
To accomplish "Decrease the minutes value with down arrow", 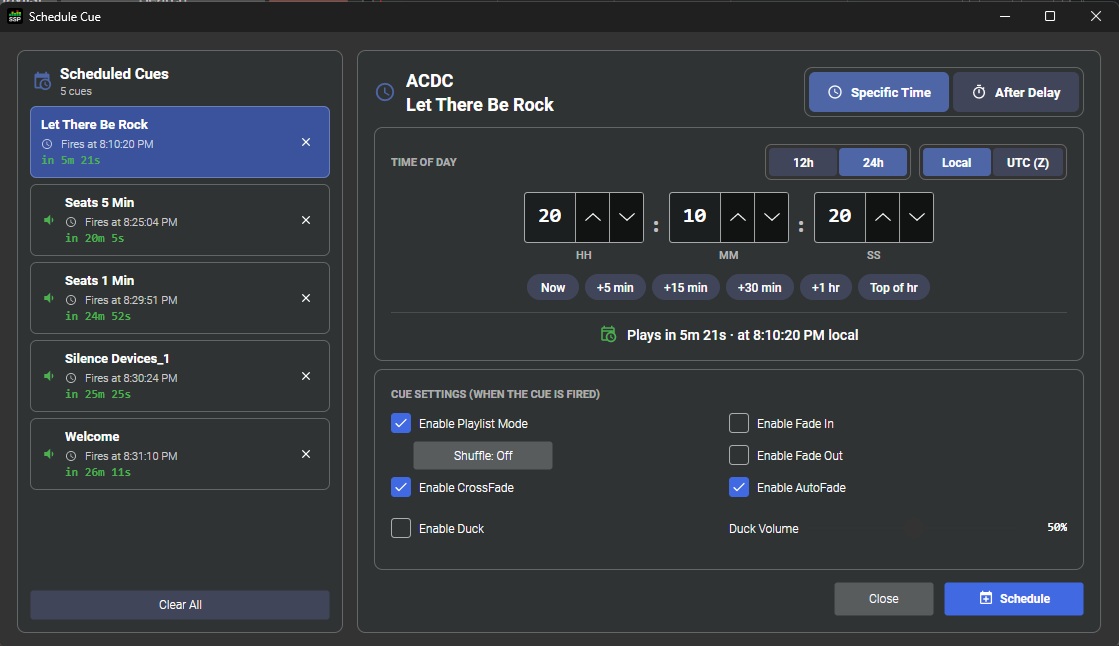I will [x=771, y=217].
